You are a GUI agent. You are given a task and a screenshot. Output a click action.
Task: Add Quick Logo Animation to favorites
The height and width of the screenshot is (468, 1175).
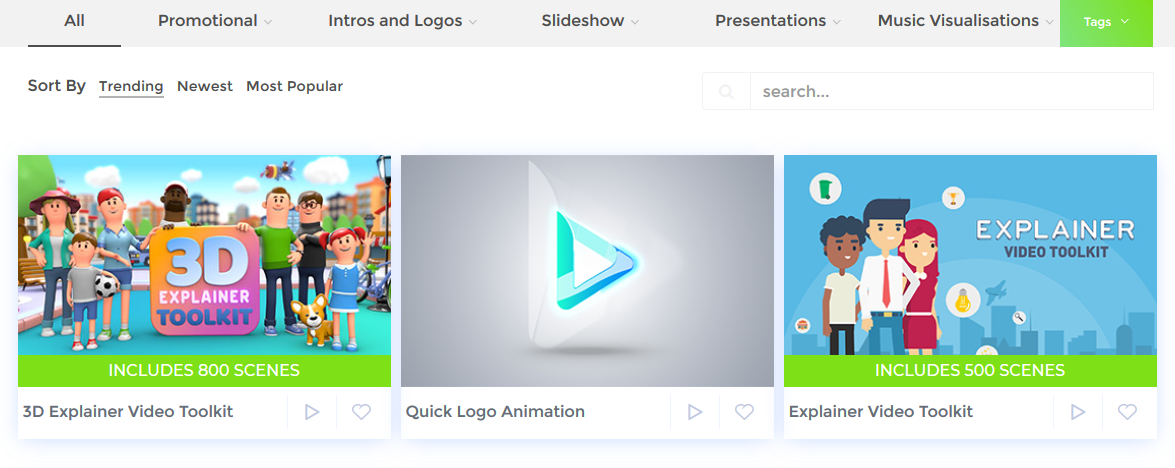click(744, 412)
